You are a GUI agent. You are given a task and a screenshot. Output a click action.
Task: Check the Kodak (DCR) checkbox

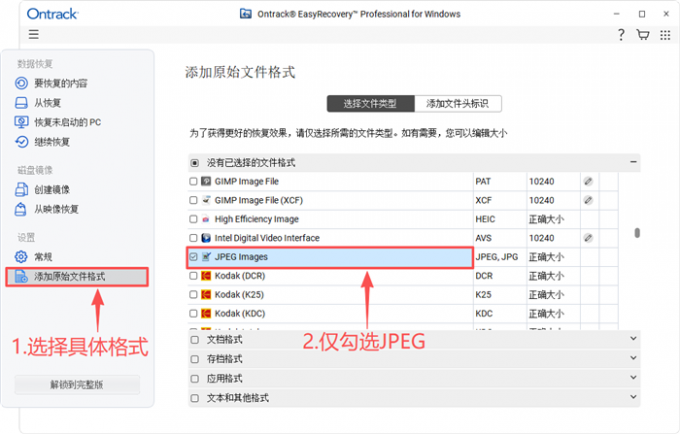click(193, 276)
